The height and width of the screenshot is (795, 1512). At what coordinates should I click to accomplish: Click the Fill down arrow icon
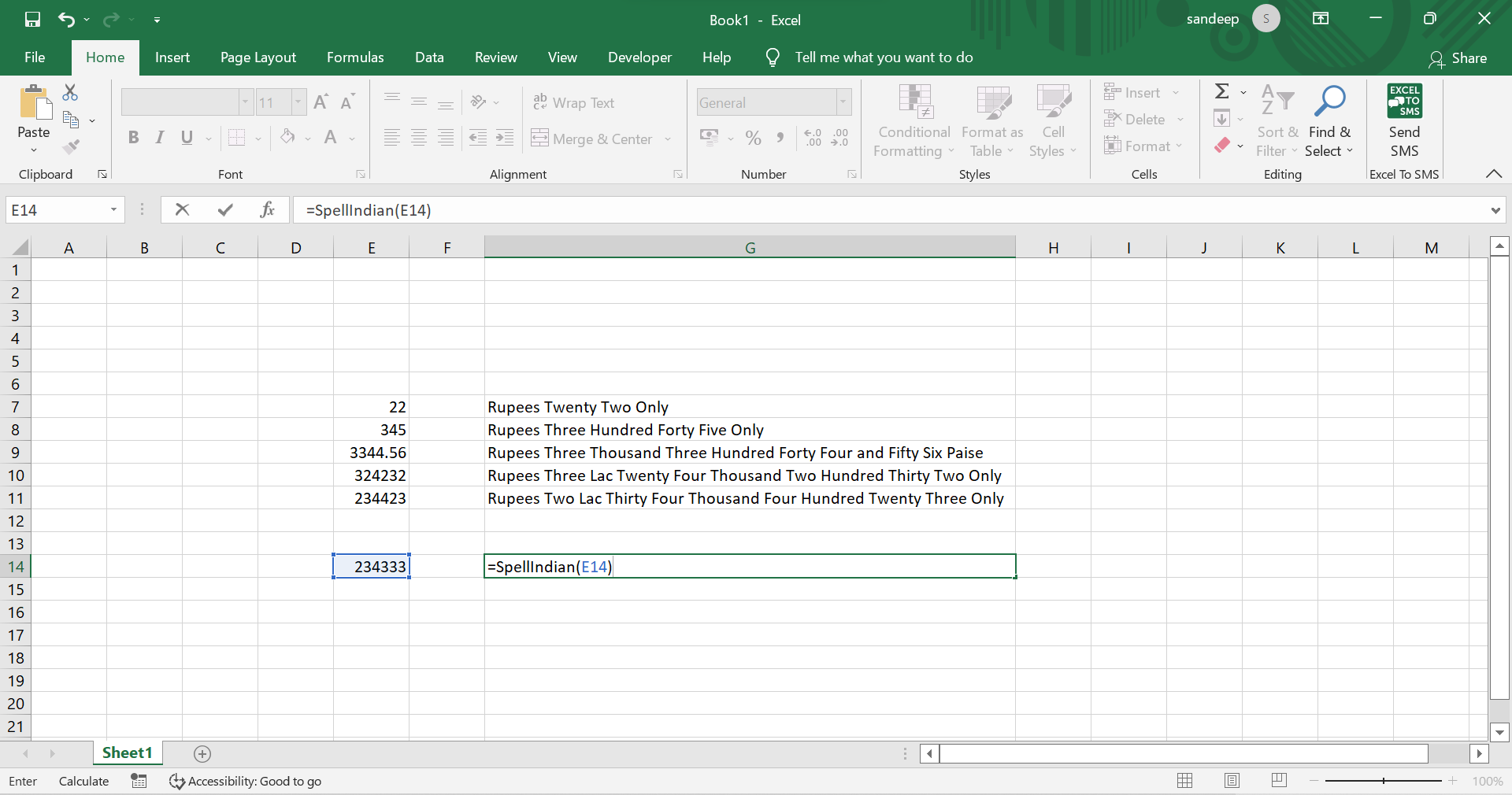coord(1222,118)
